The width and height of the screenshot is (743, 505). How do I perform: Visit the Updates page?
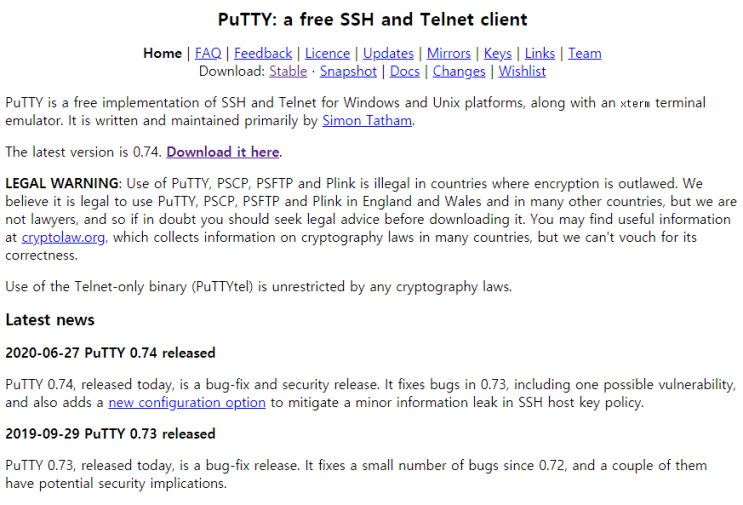point(389,54)
